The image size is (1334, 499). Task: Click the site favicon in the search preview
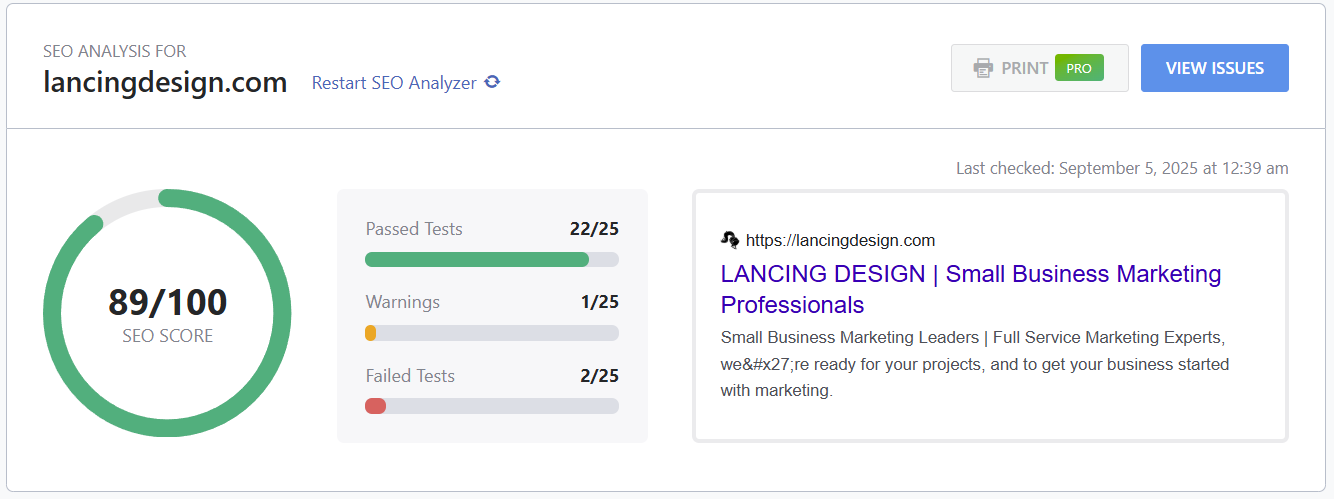[730, 240]
